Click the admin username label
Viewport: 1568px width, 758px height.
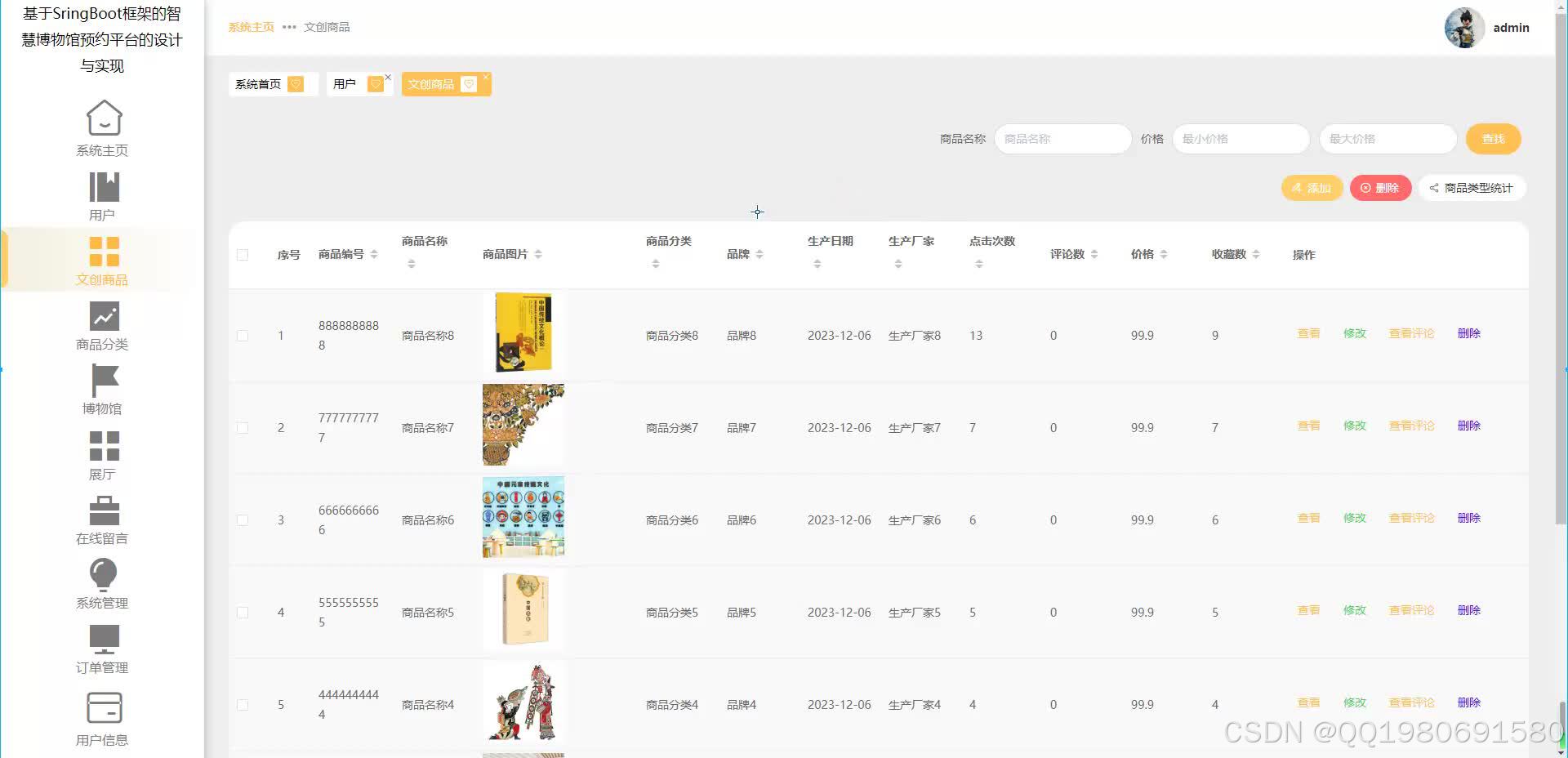coord(1511,28)
